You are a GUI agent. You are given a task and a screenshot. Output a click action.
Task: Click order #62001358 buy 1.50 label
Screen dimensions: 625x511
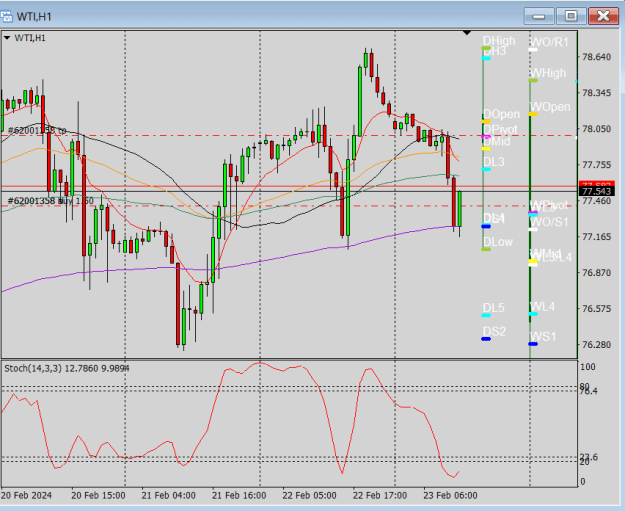(x=51, y=201)
